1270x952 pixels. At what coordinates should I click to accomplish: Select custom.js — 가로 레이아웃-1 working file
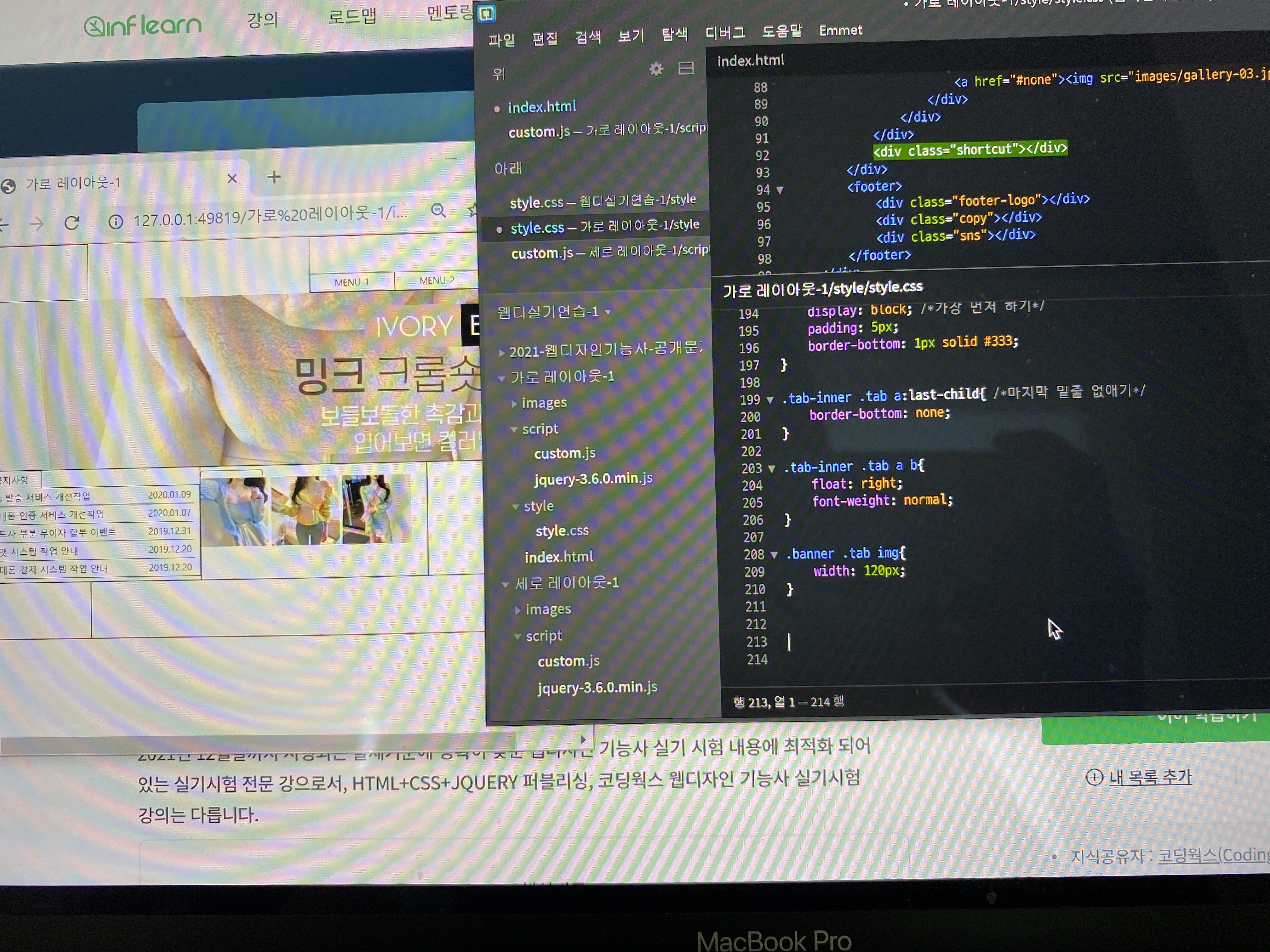[x=608, y=130]
